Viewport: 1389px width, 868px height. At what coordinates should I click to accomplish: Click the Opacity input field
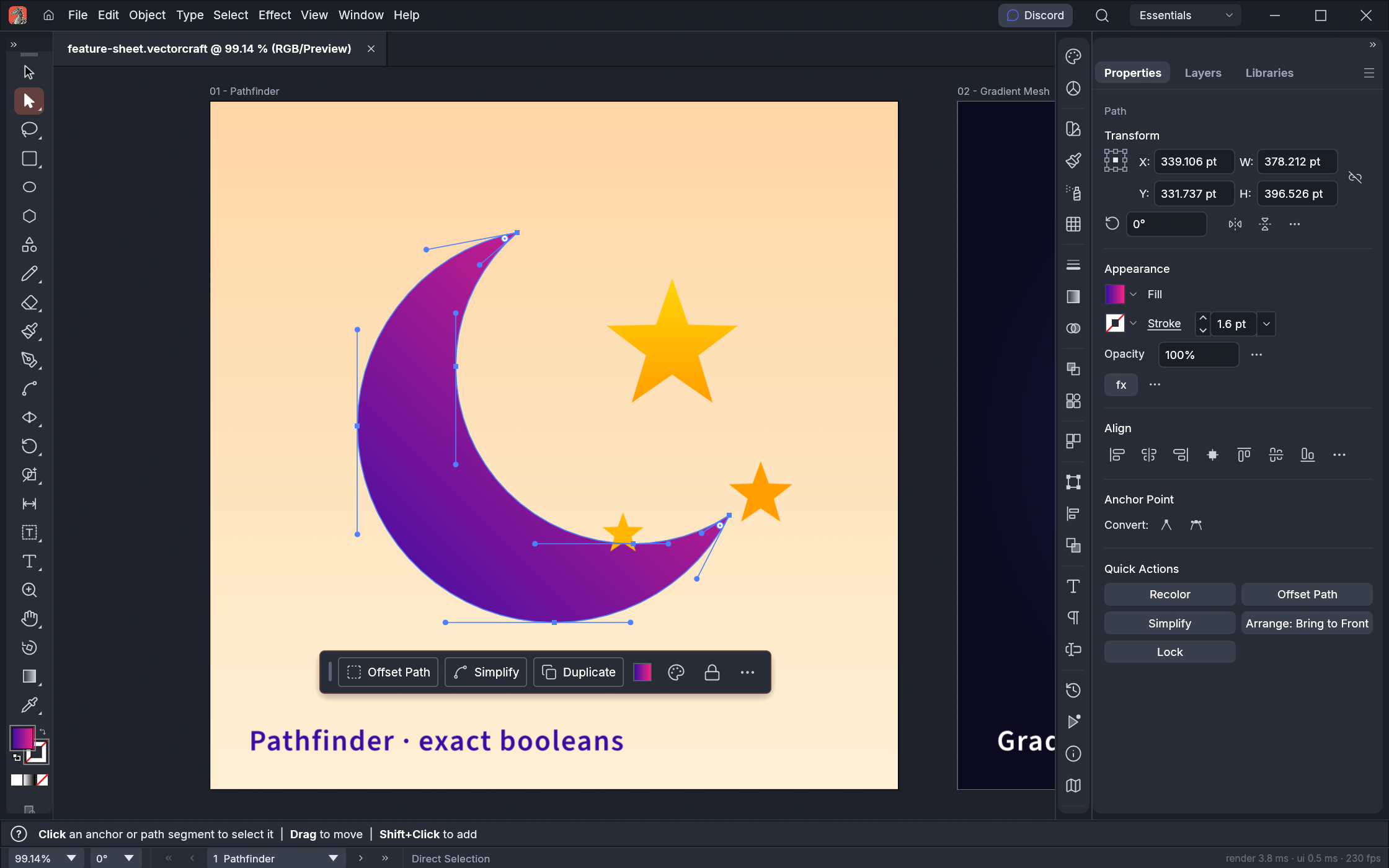1198,355
